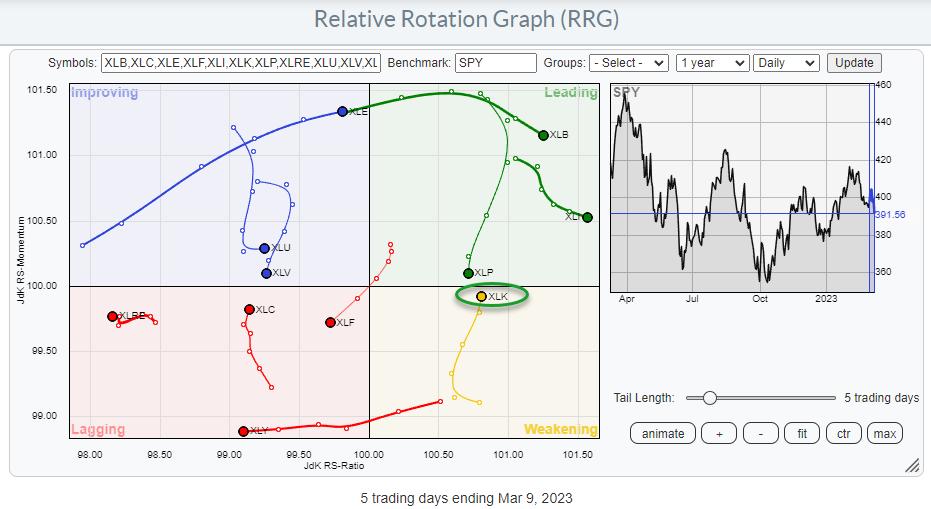Screen dimensions: 931x509
Task: Click the Tail Length slider handle
Action: (x=709, y=398)
